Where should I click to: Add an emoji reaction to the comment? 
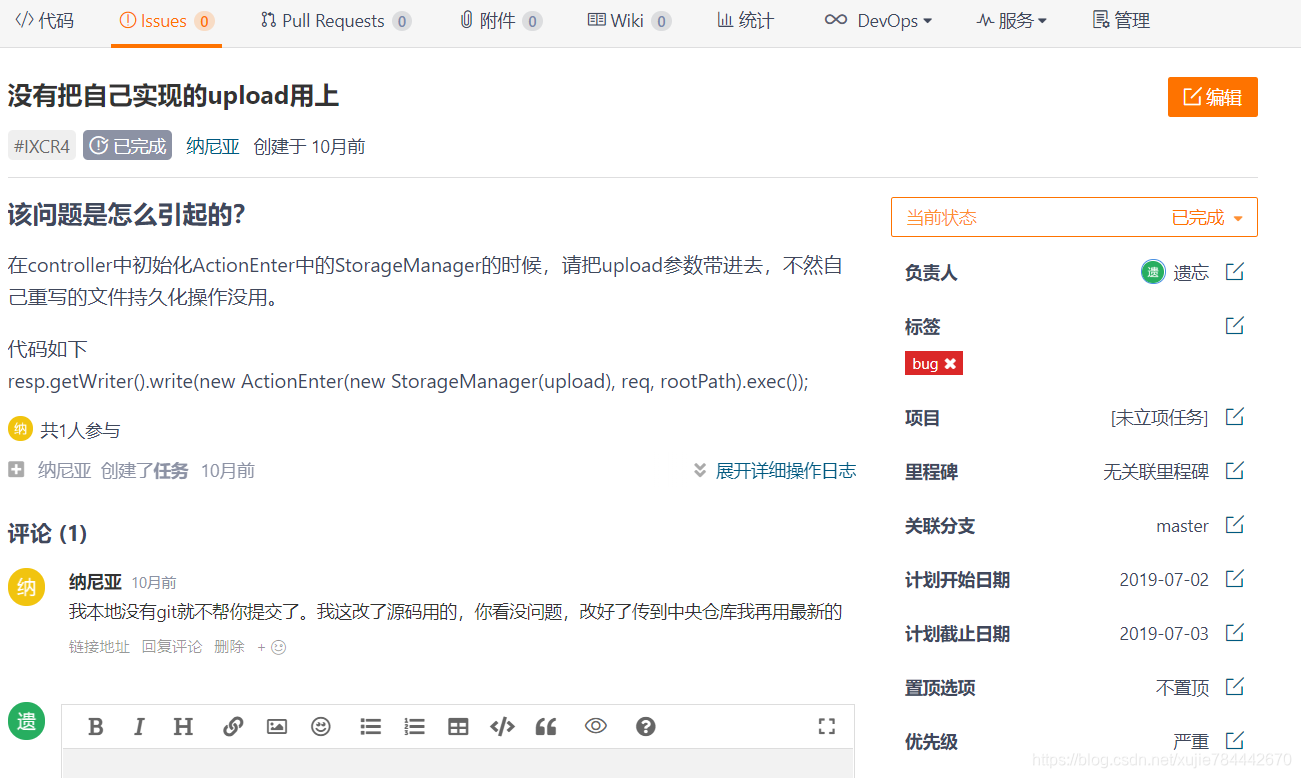click(272, 647)
